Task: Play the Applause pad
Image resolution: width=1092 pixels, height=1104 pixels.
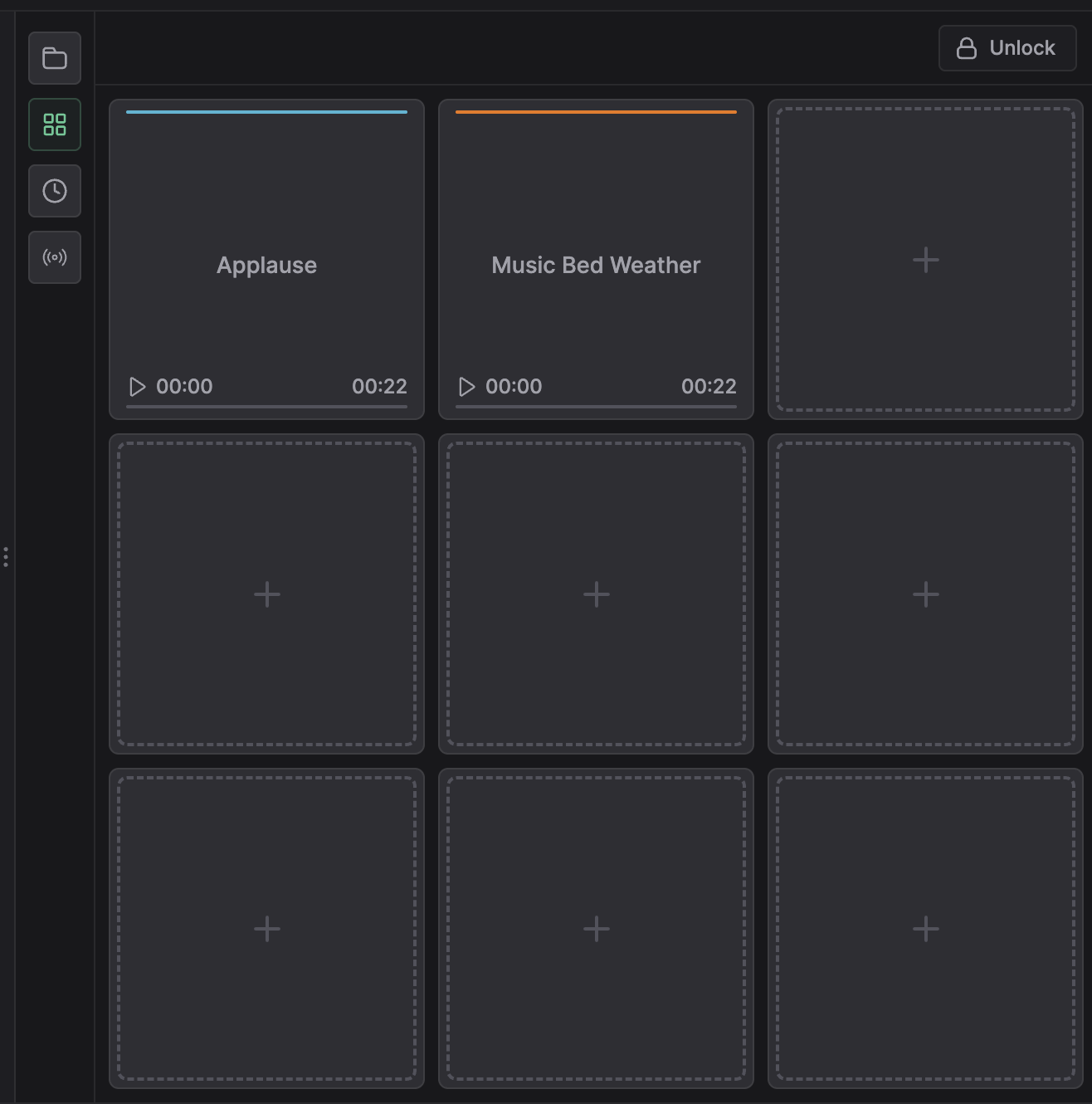Action: tap(138, 387)
